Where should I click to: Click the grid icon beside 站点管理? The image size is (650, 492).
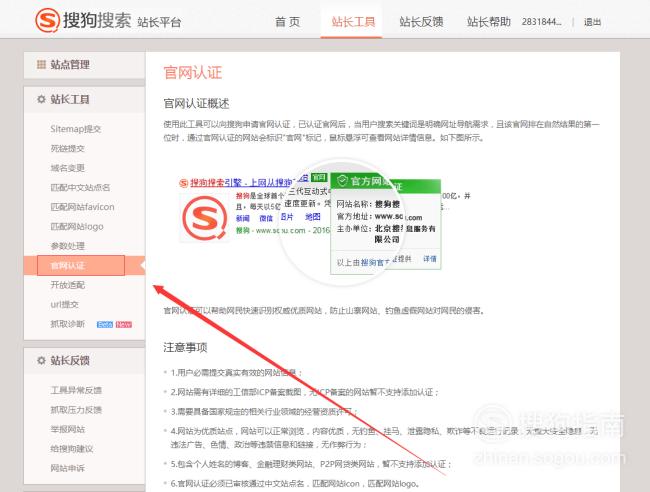[x=41, y=64]
